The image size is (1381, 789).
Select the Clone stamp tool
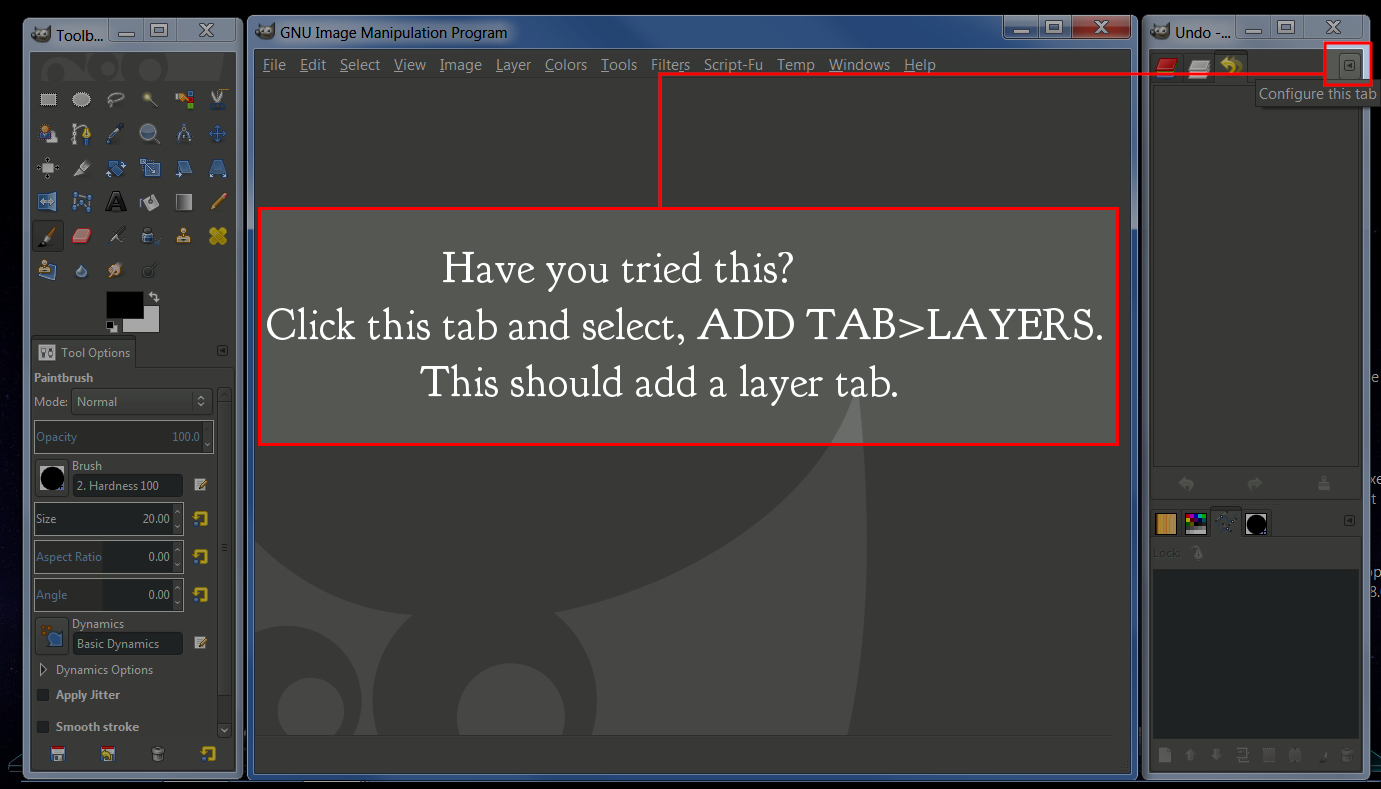(x=184, y=235)
